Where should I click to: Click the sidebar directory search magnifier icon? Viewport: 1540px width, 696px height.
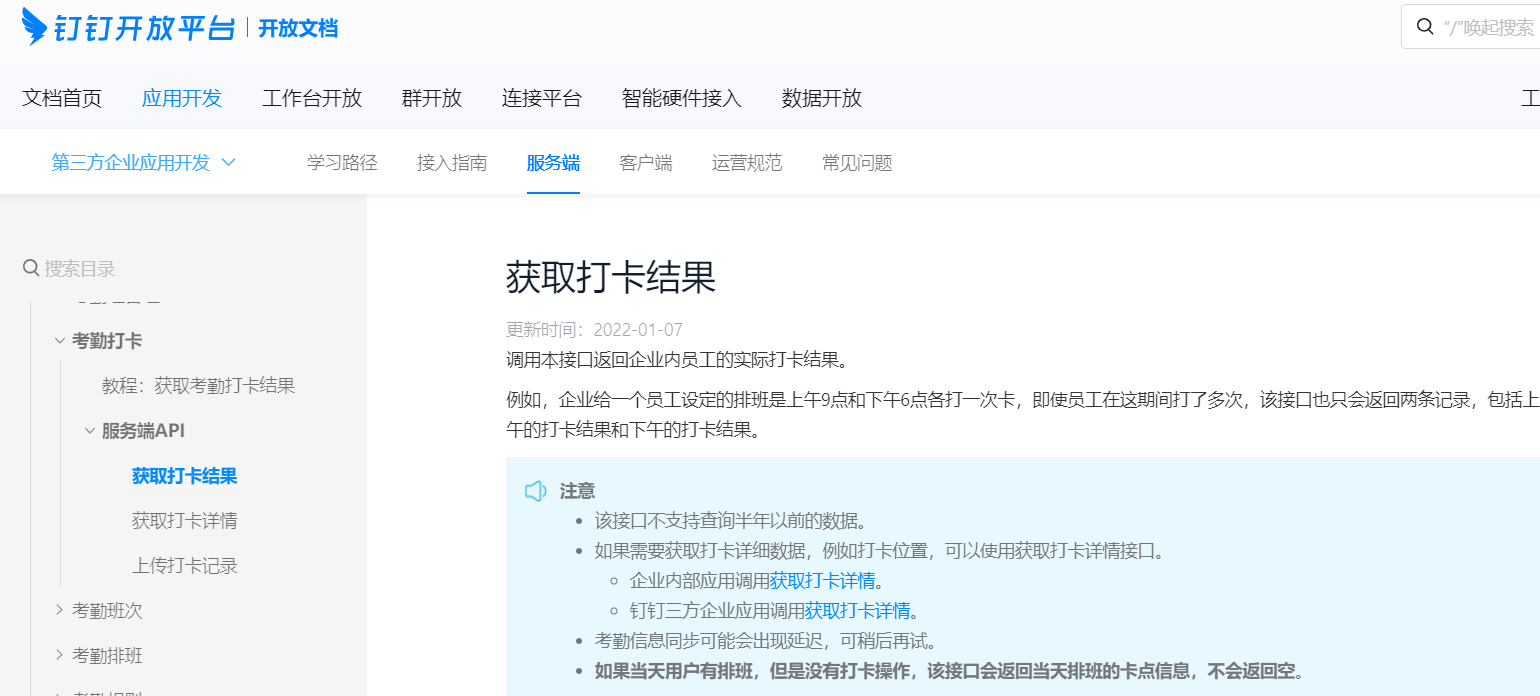tap(31, 268)
